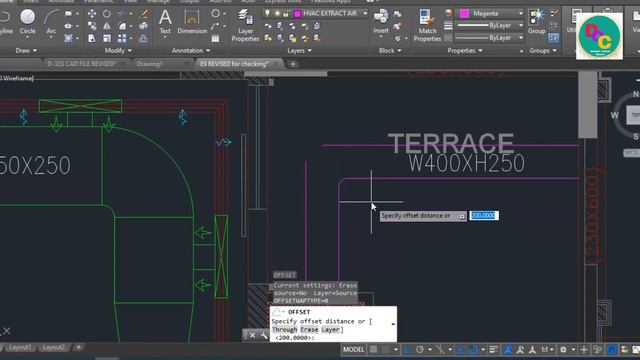Activate the Move tool in Modify panel

pos(92,14)
